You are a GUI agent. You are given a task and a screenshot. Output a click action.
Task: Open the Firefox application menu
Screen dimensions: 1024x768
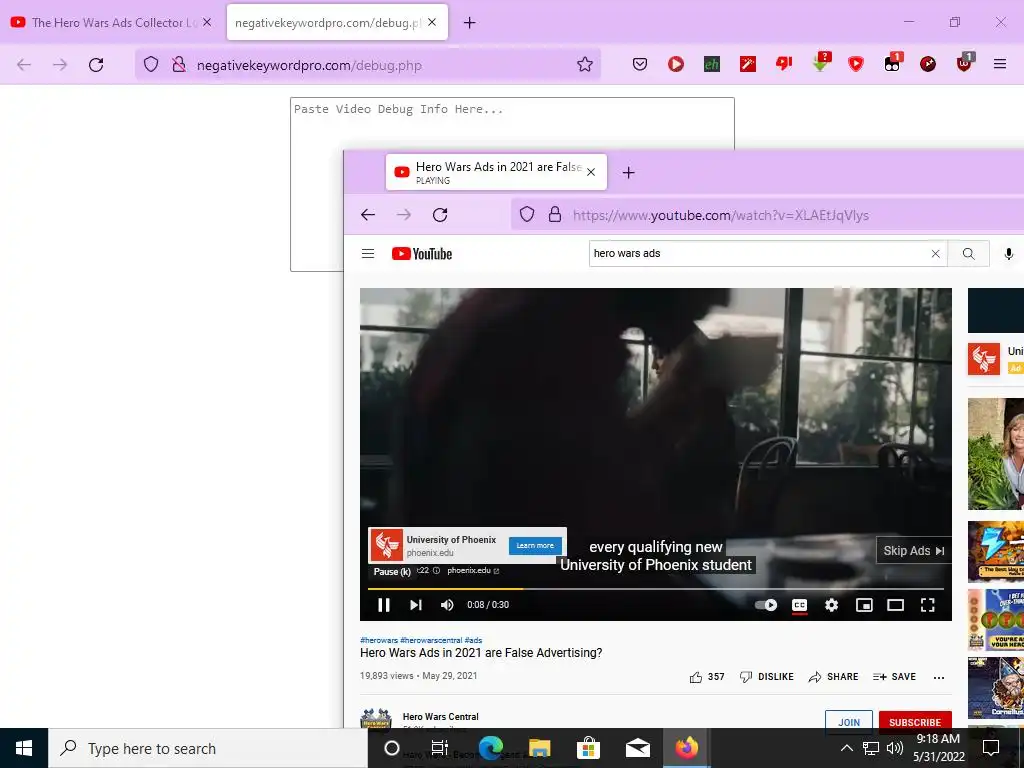[1000, 64]
